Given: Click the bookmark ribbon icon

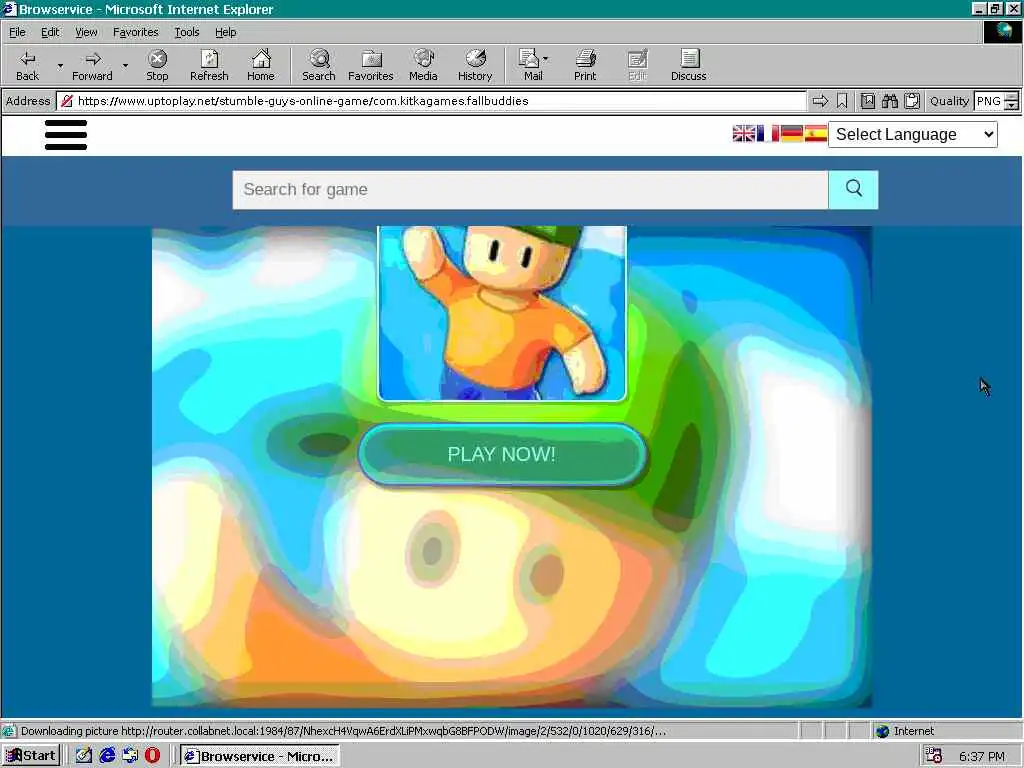Looking at the screenshot, I should [842, 101].
